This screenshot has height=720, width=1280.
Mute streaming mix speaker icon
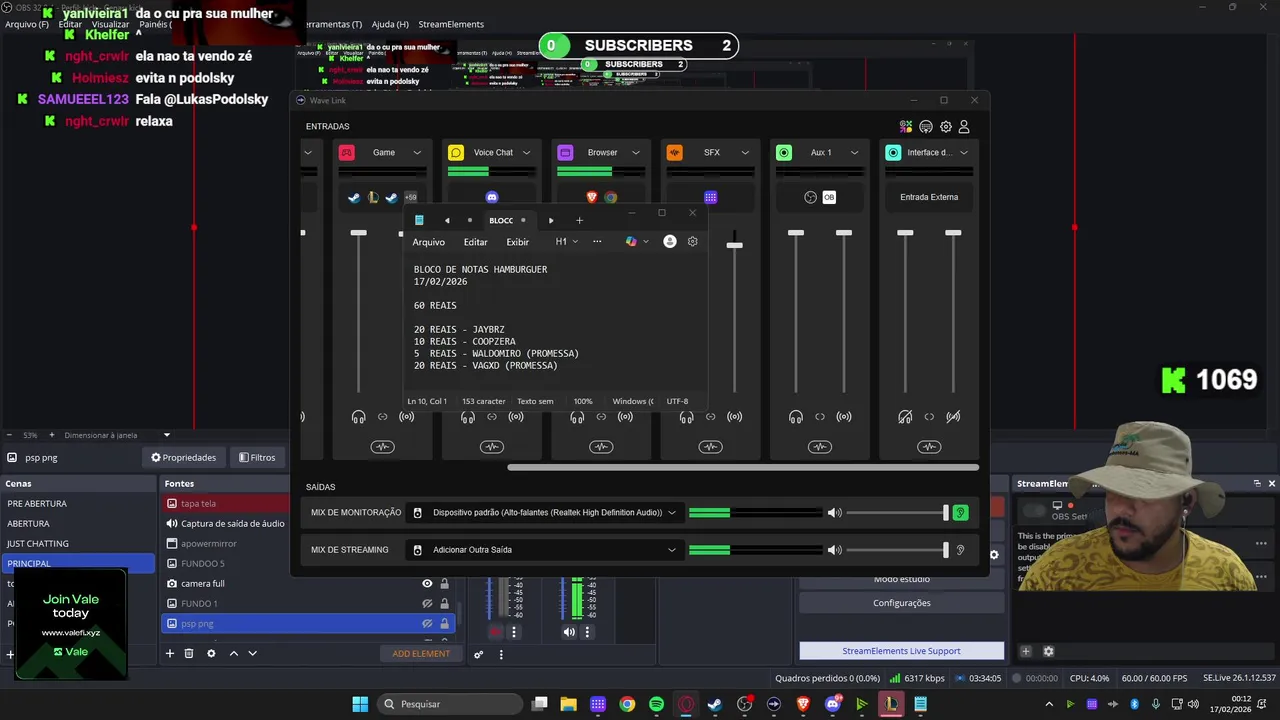834,550
